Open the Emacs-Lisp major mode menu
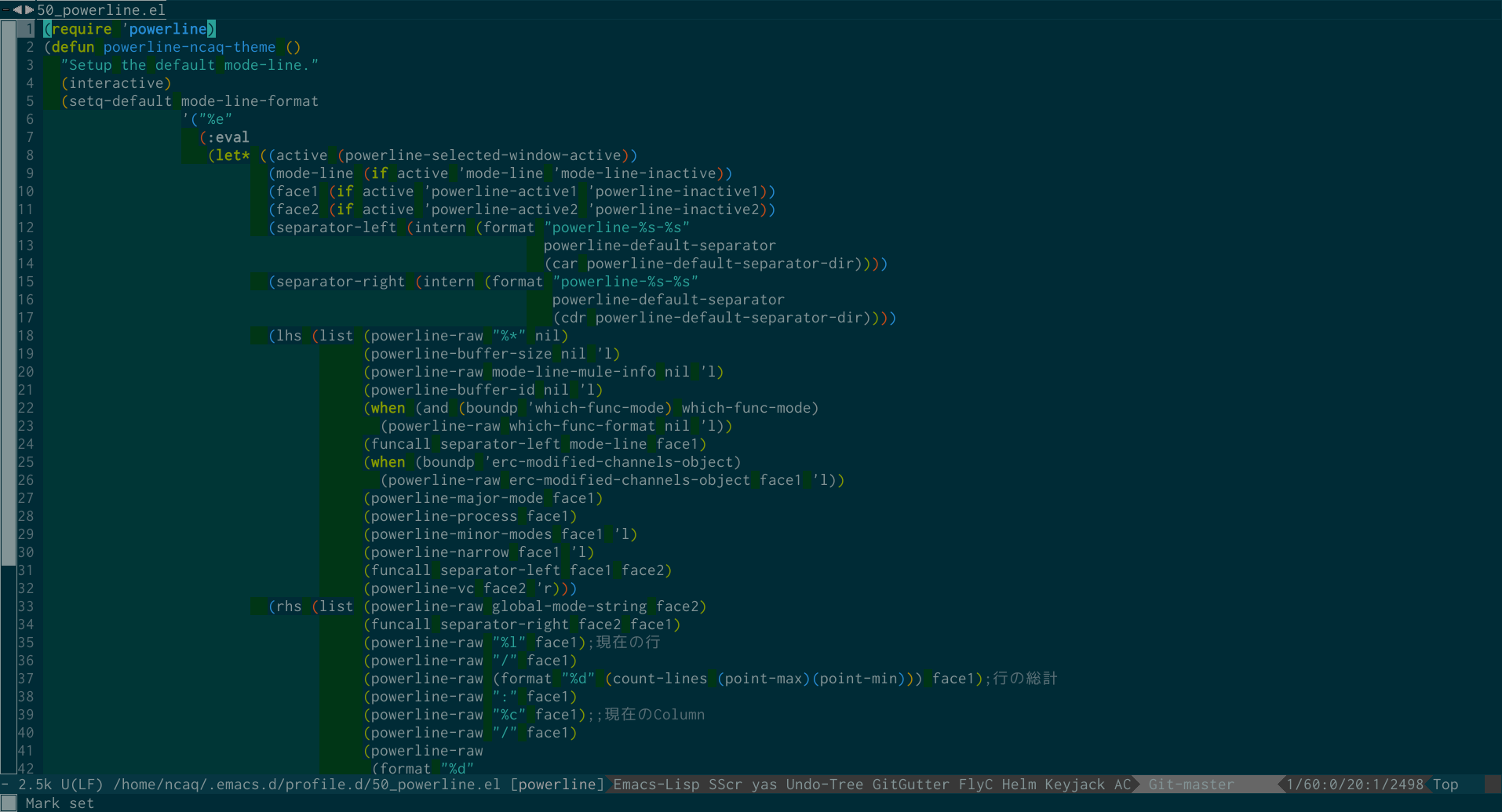 click(x=656, y=784)
